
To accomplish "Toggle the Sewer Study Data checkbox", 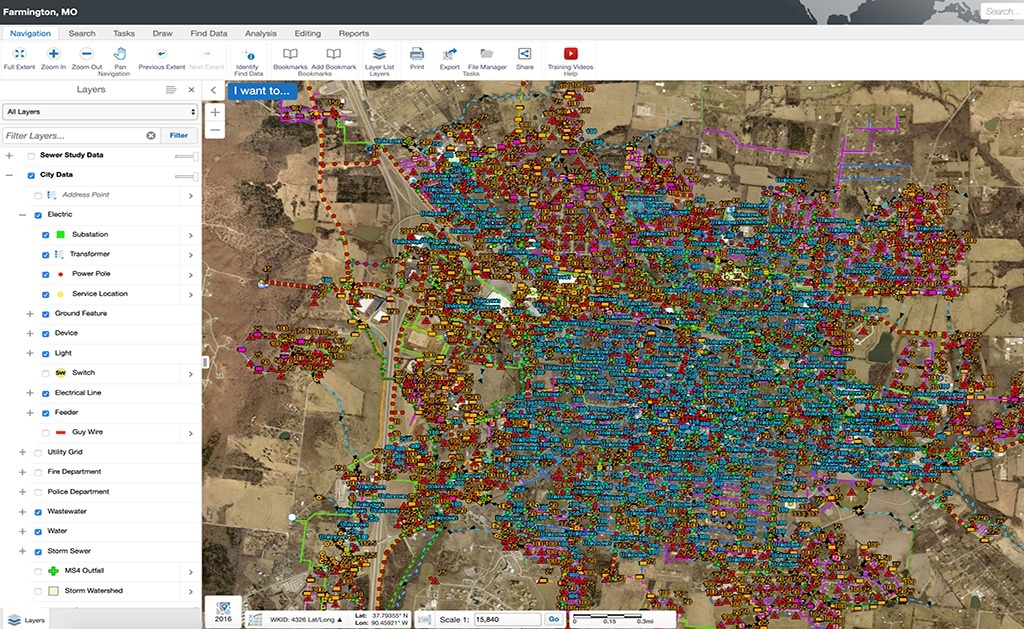I will tap(31, 155).
